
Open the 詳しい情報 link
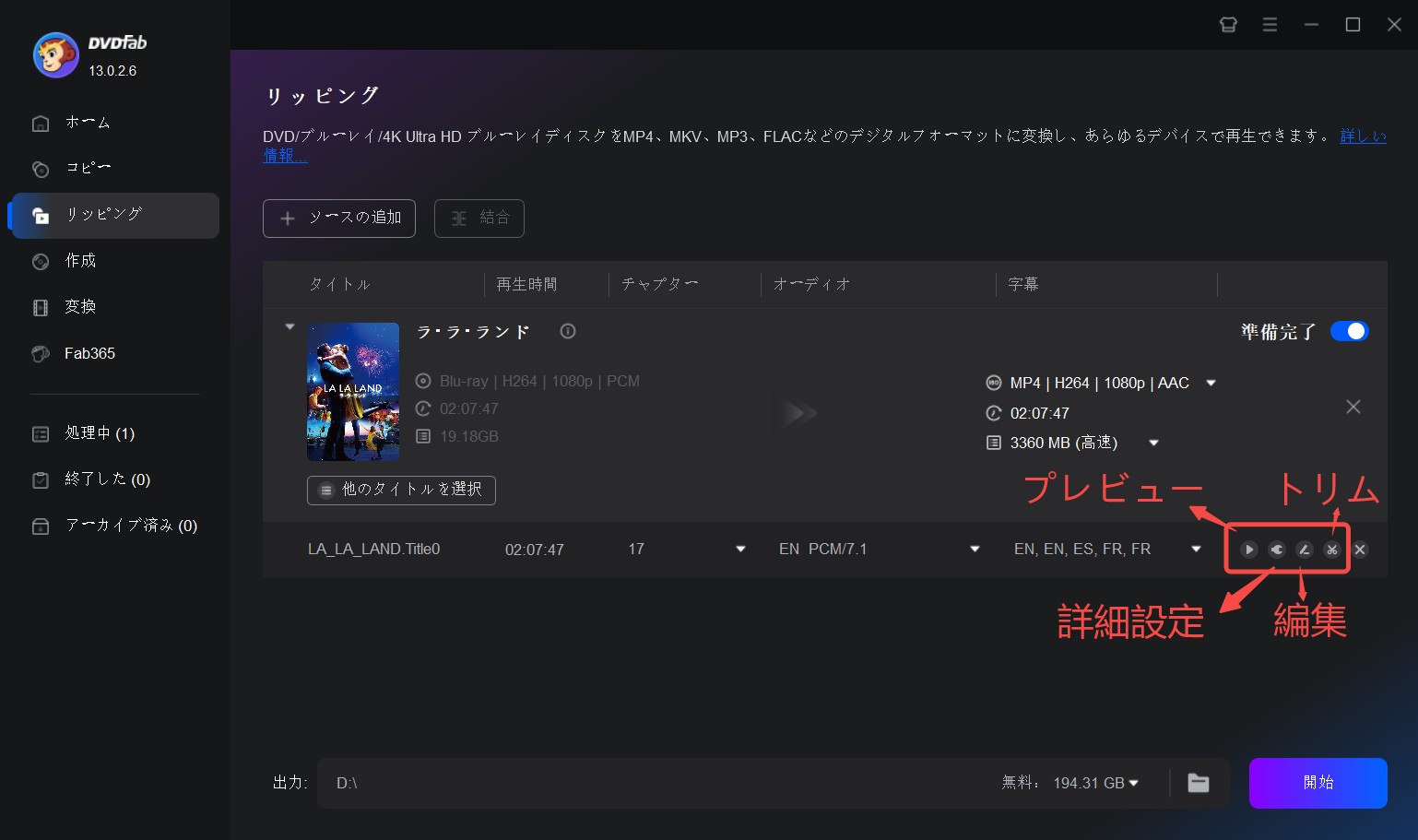tap(1363, 136)
